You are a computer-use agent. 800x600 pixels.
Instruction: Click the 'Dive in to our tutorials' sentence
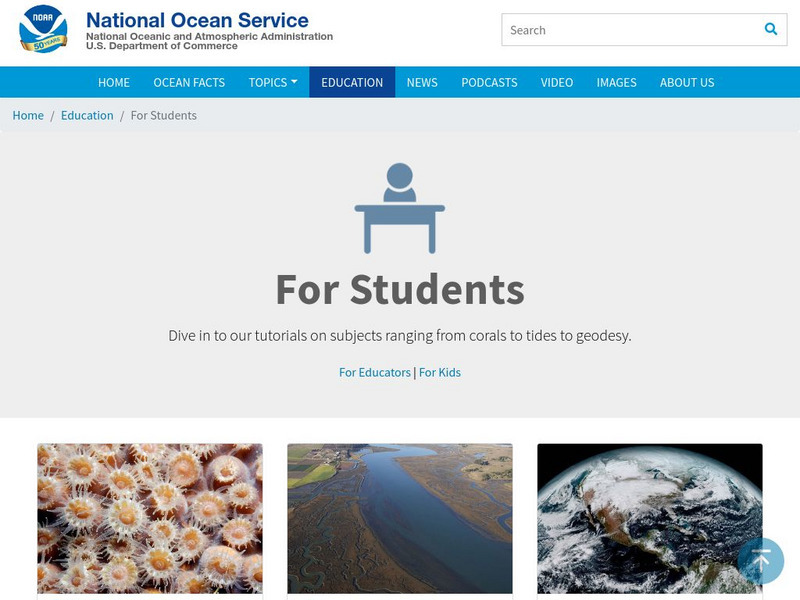tap(400, 336)
